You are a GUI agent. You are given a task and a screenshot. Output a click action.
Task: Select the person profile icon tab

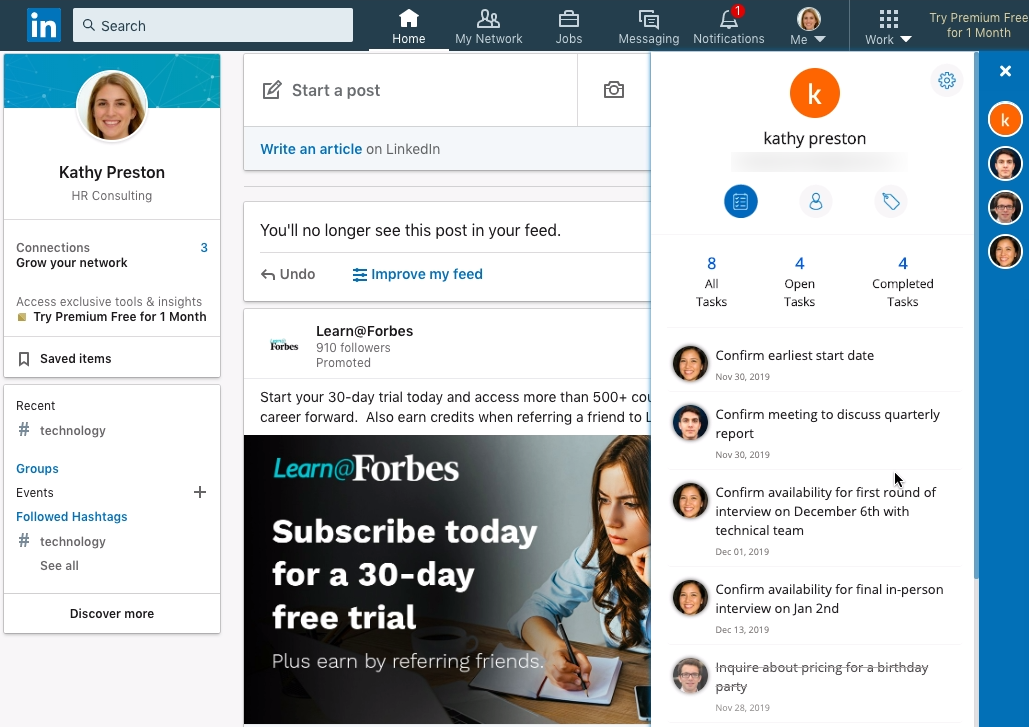point(815,201)
